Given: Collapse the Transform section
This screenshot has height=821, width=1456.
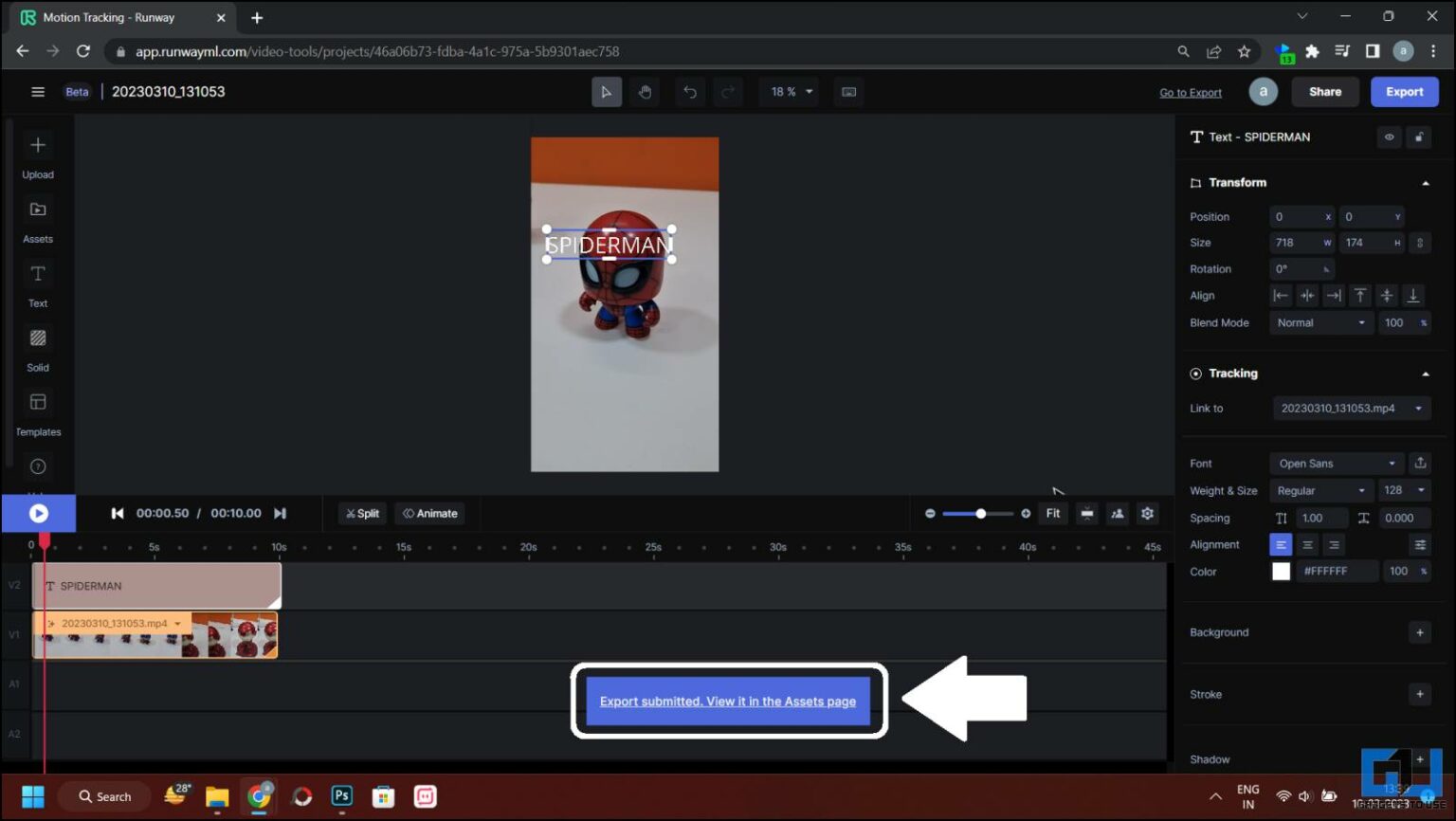Looking at the screenshot, I should tap(1428, 182).
